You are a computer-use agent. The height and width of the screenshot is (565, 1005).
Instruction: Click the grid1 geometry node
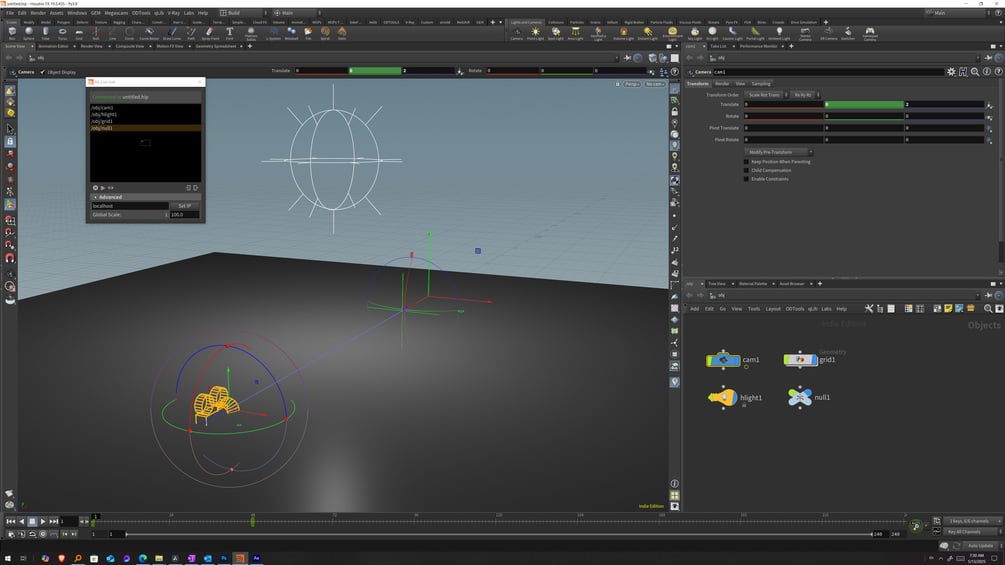click(800, 360)
